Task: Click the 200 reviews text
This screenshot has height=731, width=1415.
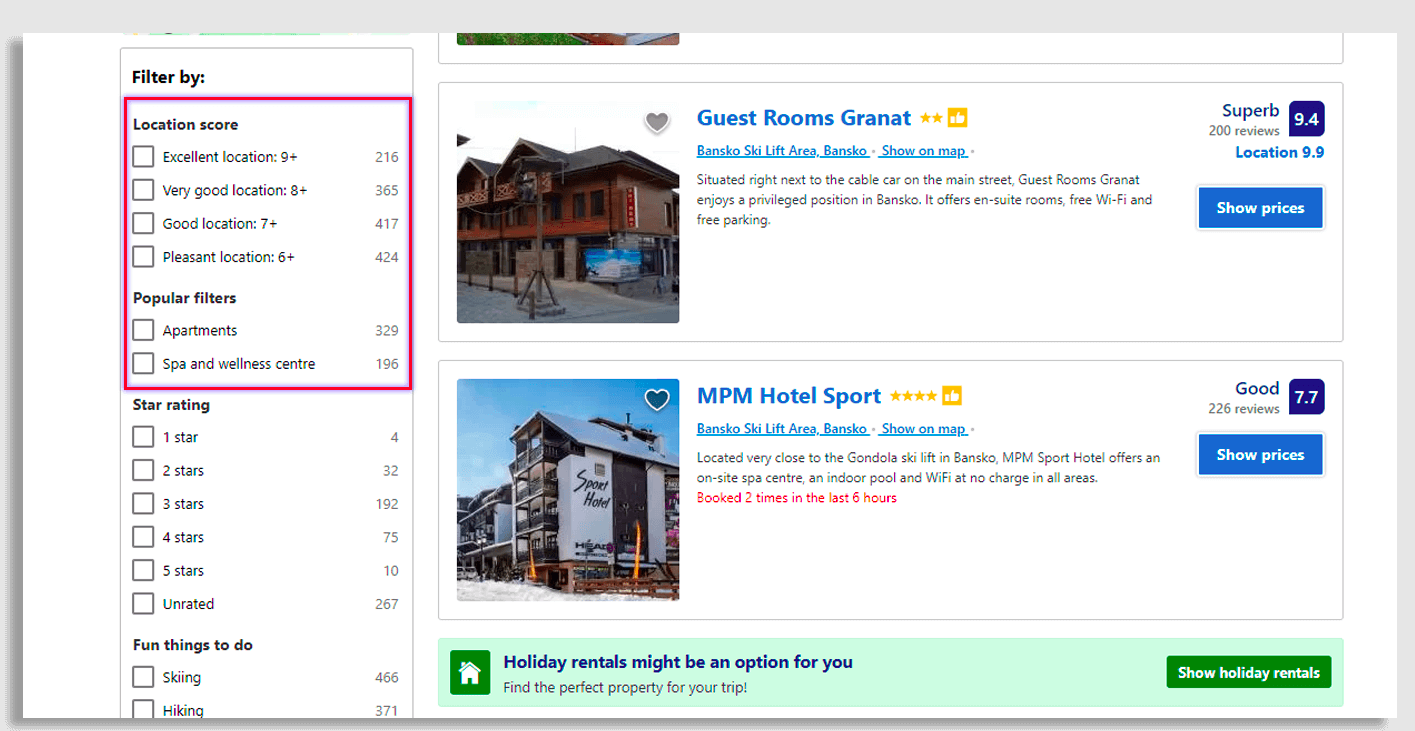Action: [x=1244, y=131]
